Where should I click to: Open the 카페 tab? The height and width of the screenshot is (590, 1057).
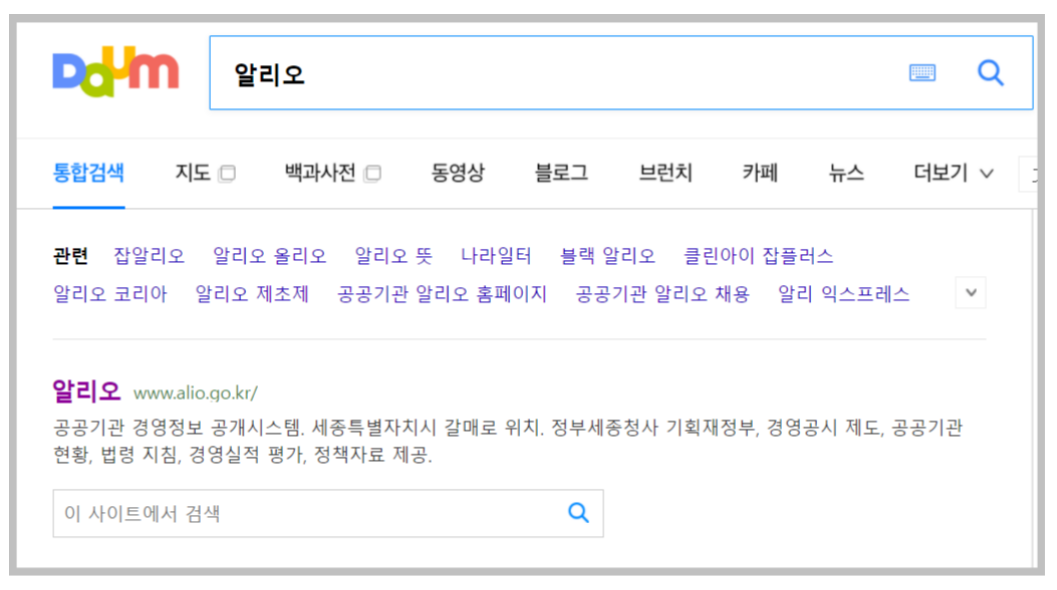coord(760,173)
